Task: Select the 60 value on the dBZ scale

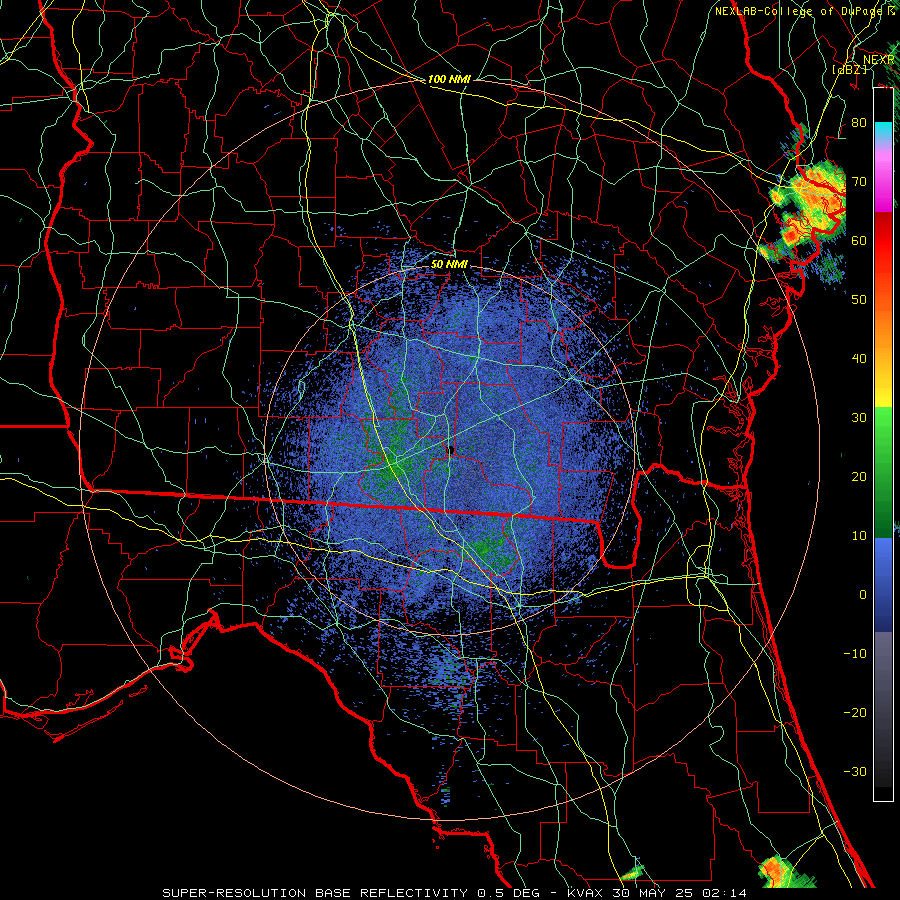Action: click(x=859, y=241)
